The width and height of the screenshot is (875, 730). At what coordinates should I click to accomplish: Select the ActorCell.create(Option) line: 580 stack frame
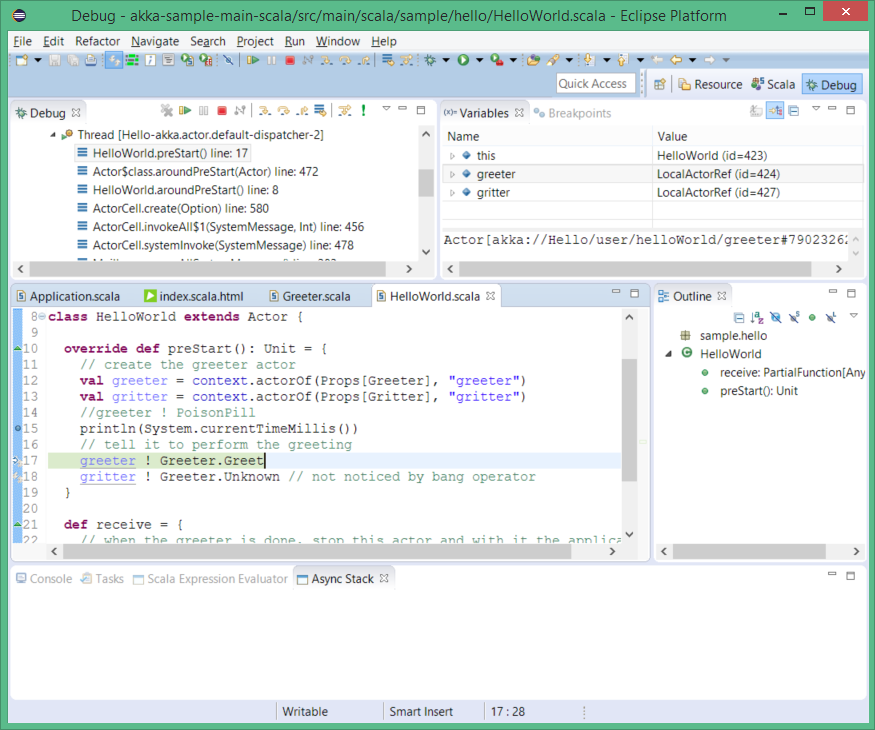180,208
